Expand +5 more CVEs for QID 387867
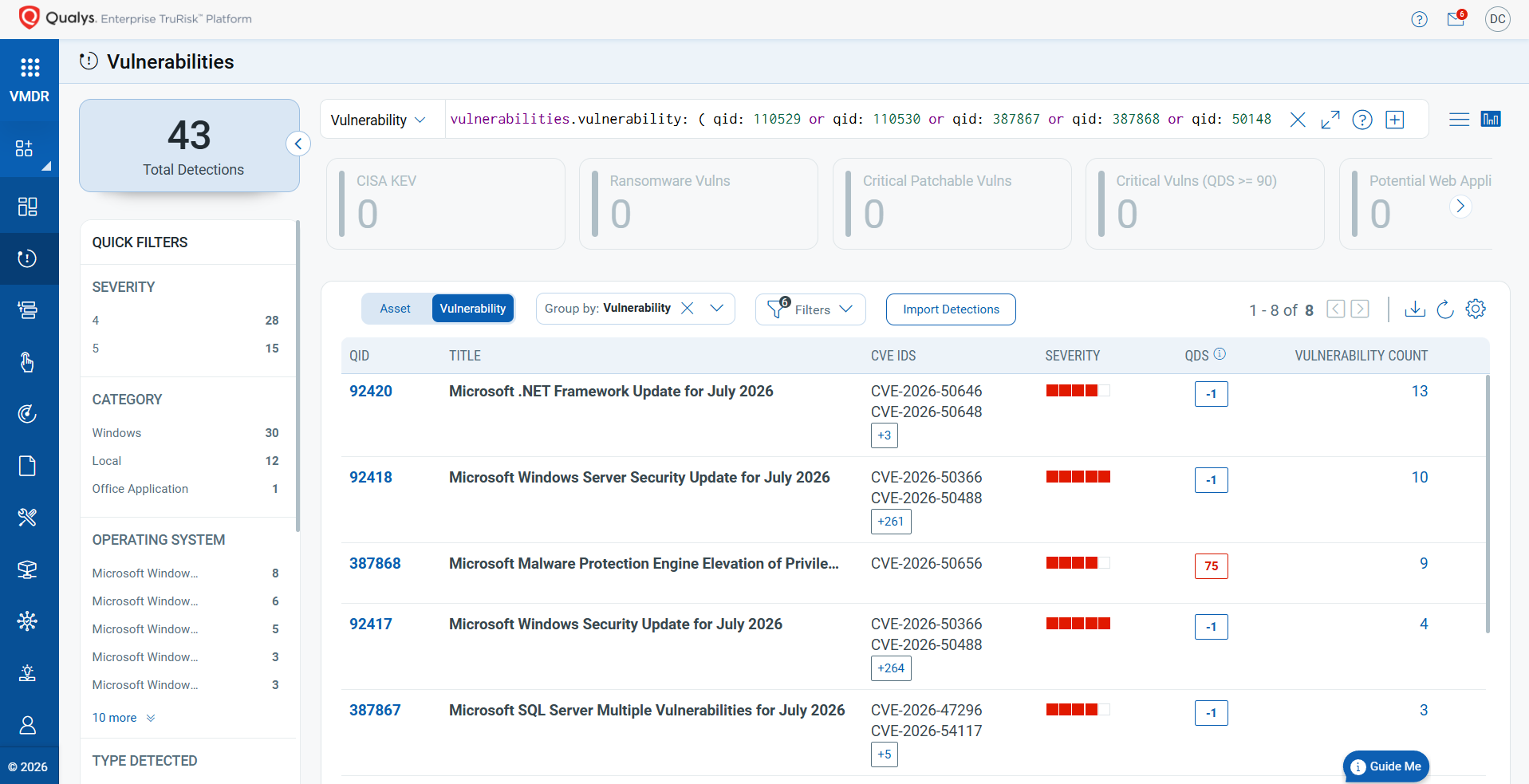The image size is (1529, 784). (x=884, y=754)
